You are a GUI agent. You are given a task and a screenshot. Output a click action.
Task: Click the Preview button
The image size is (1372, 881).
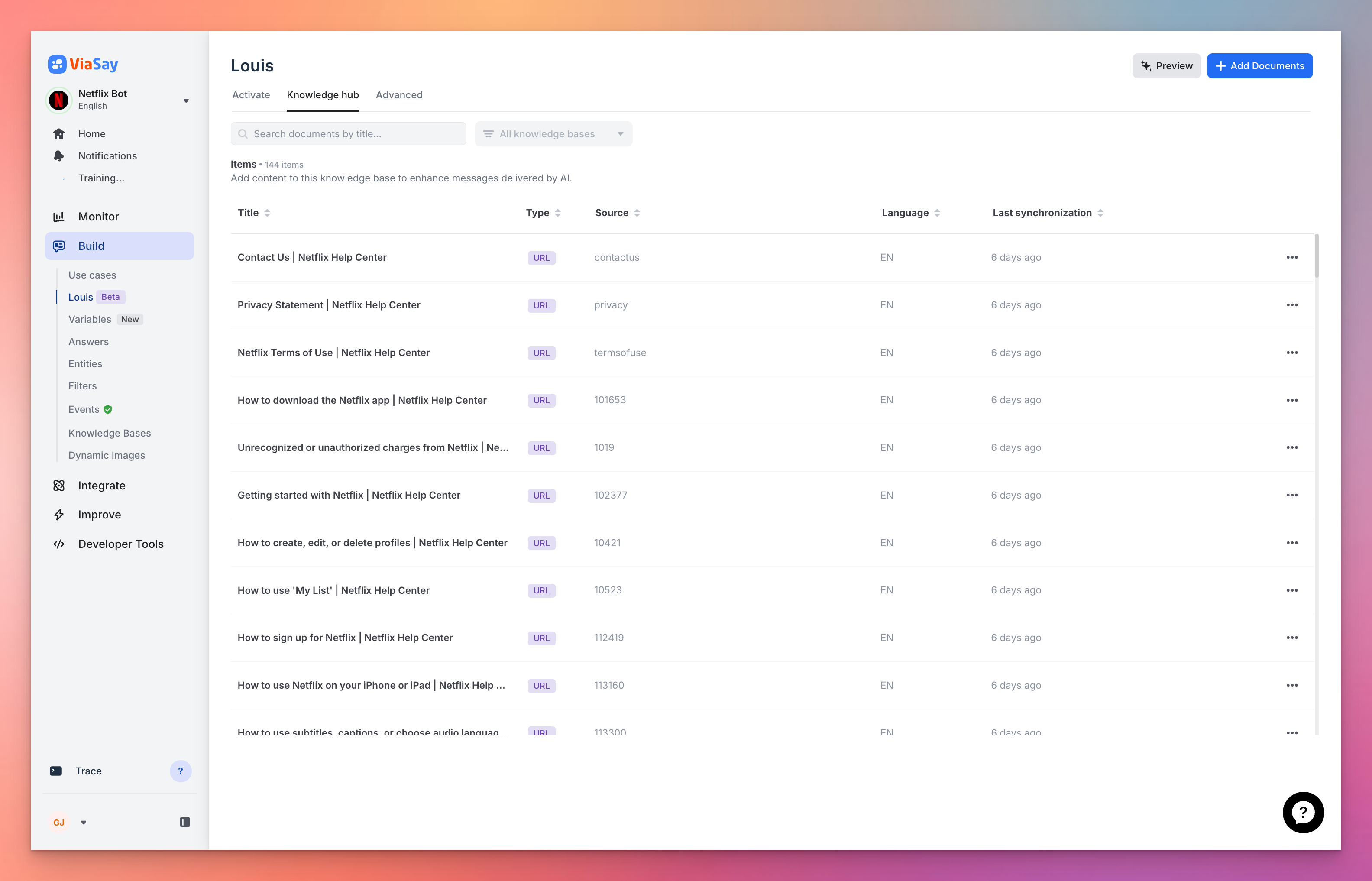point(1167,66)
